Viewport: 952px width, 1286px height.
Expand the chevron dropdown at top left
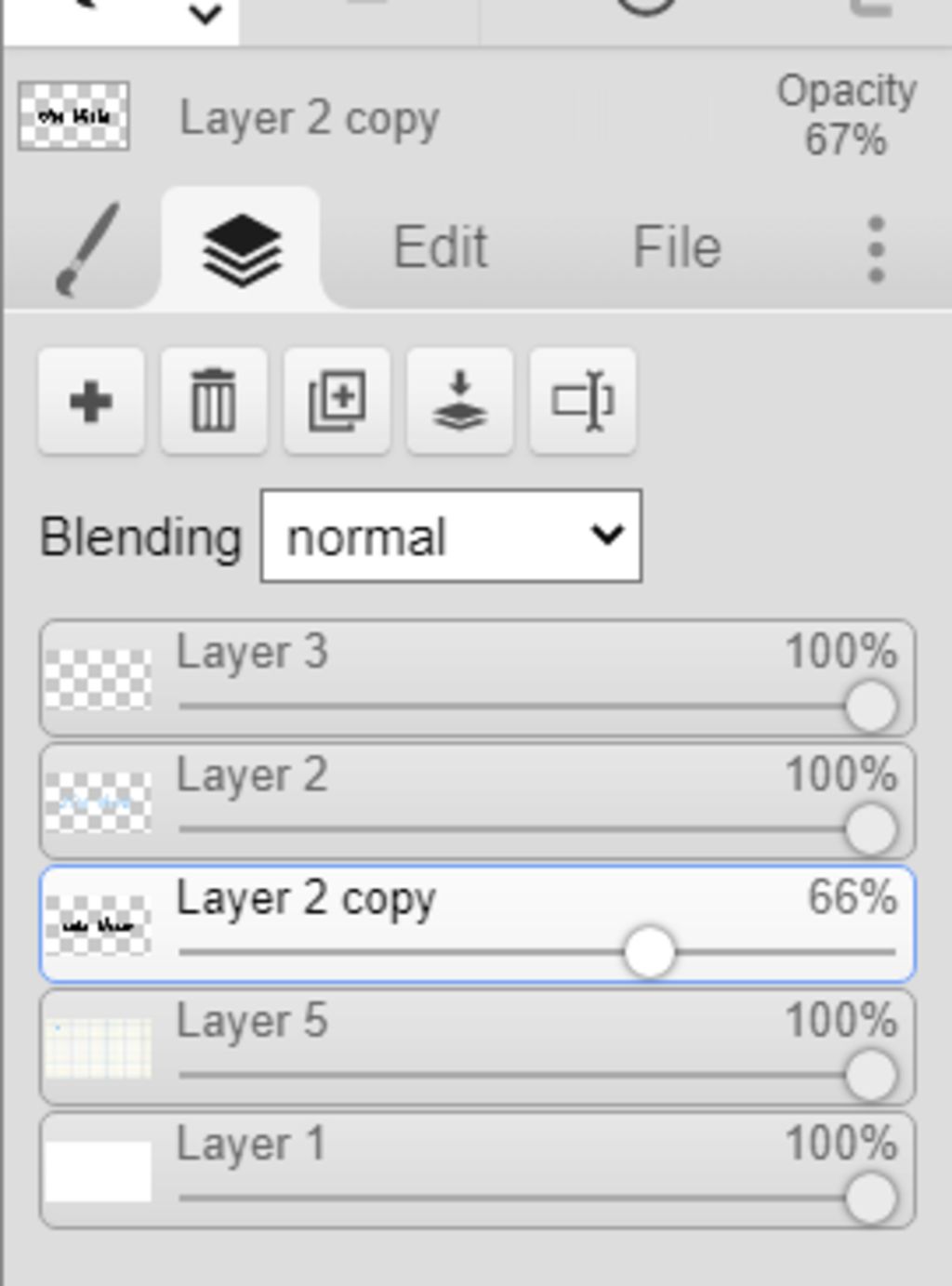click(x=205, y=15)
